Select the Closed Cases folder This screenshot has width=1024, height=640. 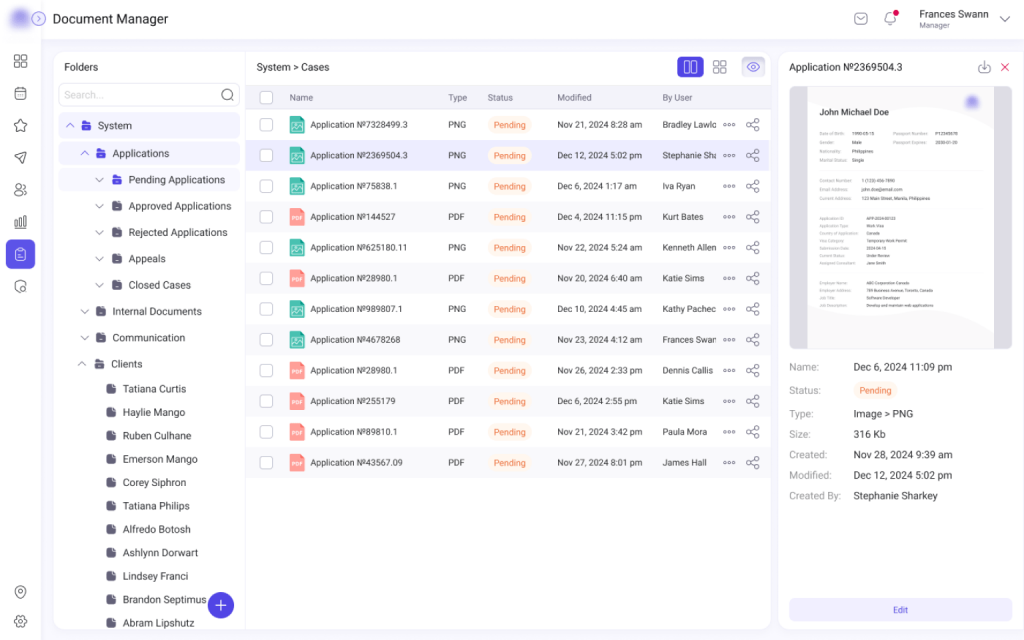point(159,285)
